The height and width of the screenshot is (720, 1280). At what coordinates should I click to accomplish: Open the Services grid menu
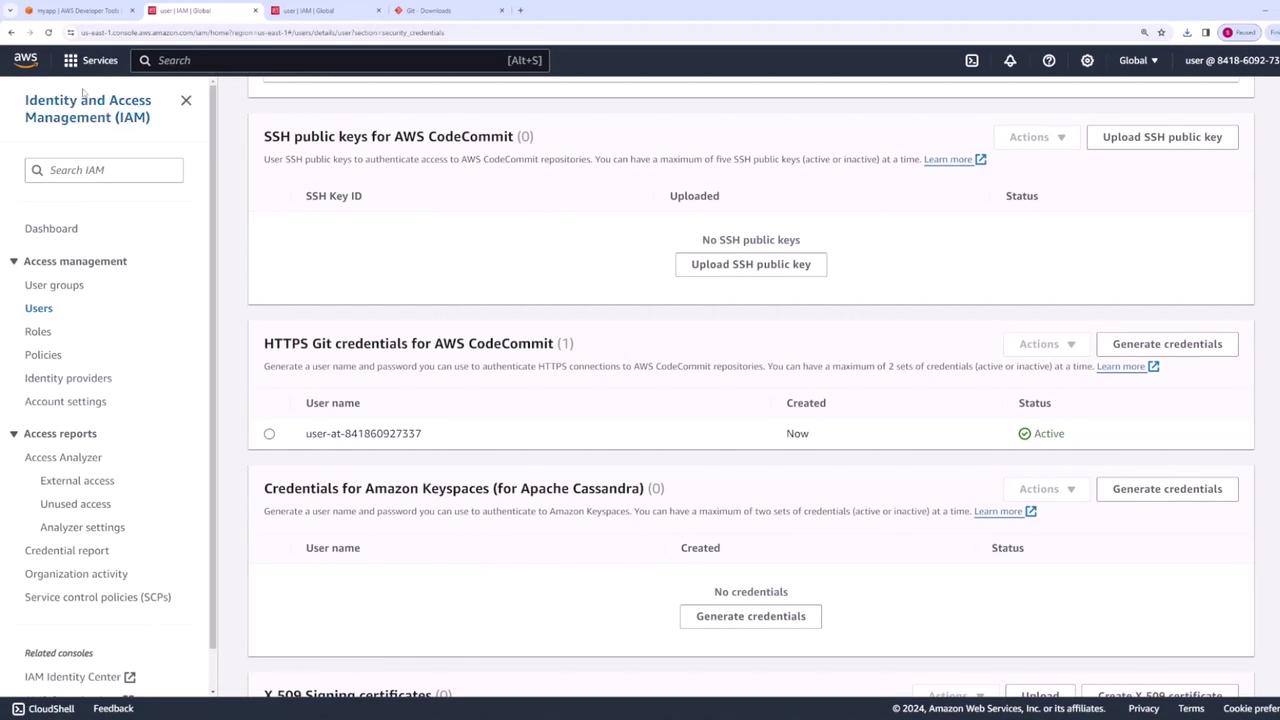pos(91,60)
